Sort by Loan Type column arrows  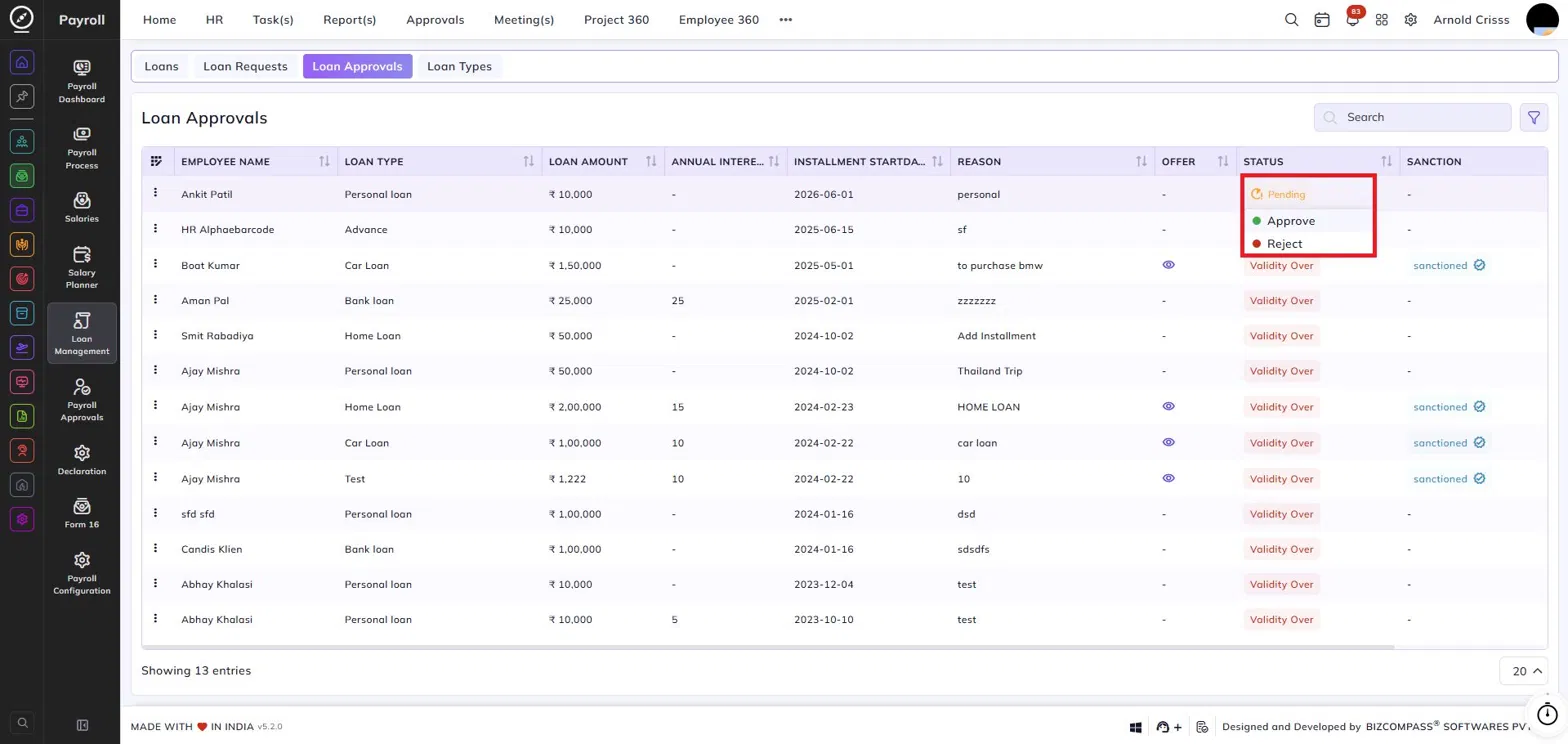(528, 162)
